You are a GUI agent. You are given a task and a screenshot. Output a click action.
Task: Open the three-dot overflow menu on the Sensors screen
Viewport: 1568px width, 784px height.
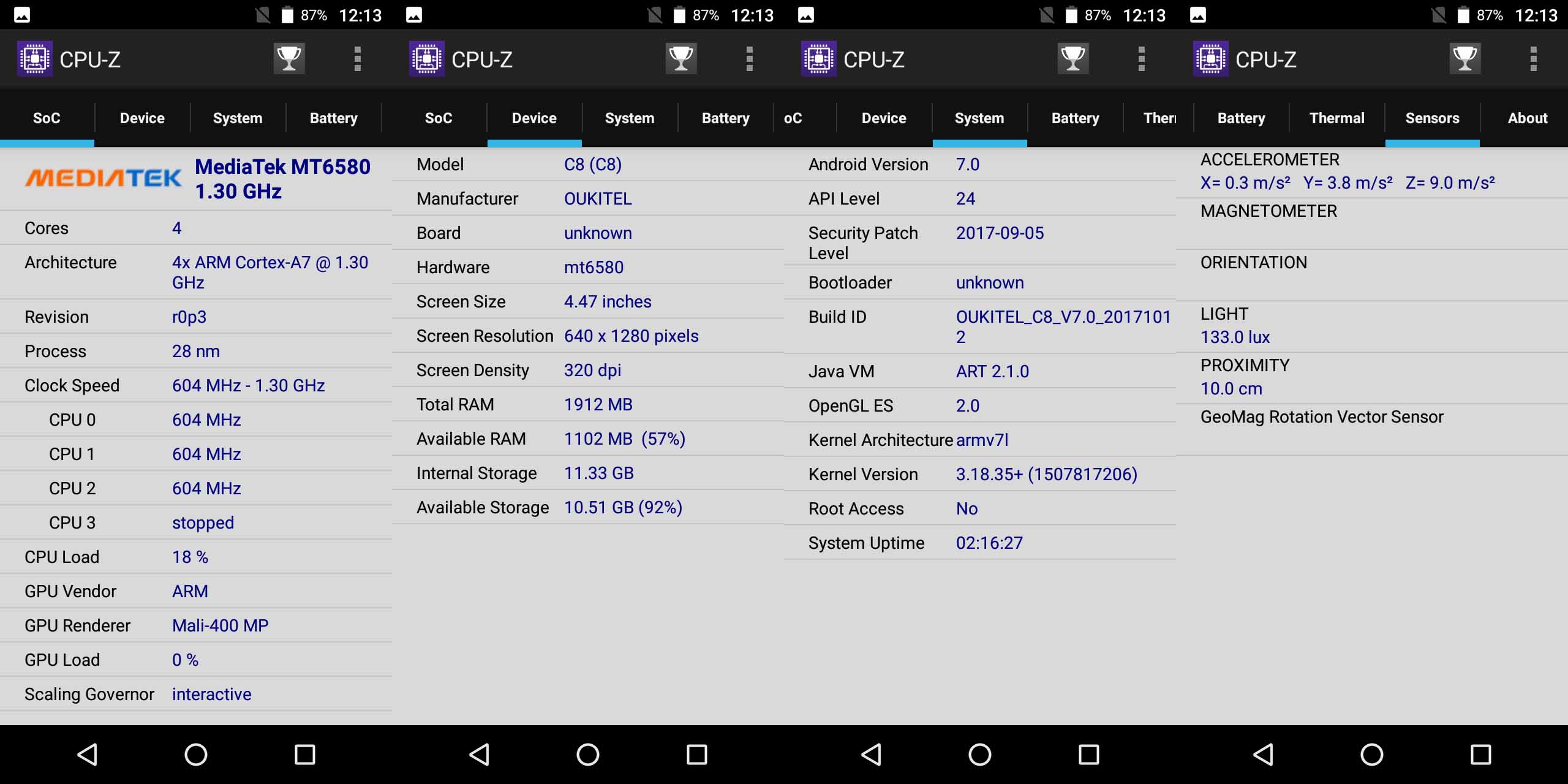1534,59
